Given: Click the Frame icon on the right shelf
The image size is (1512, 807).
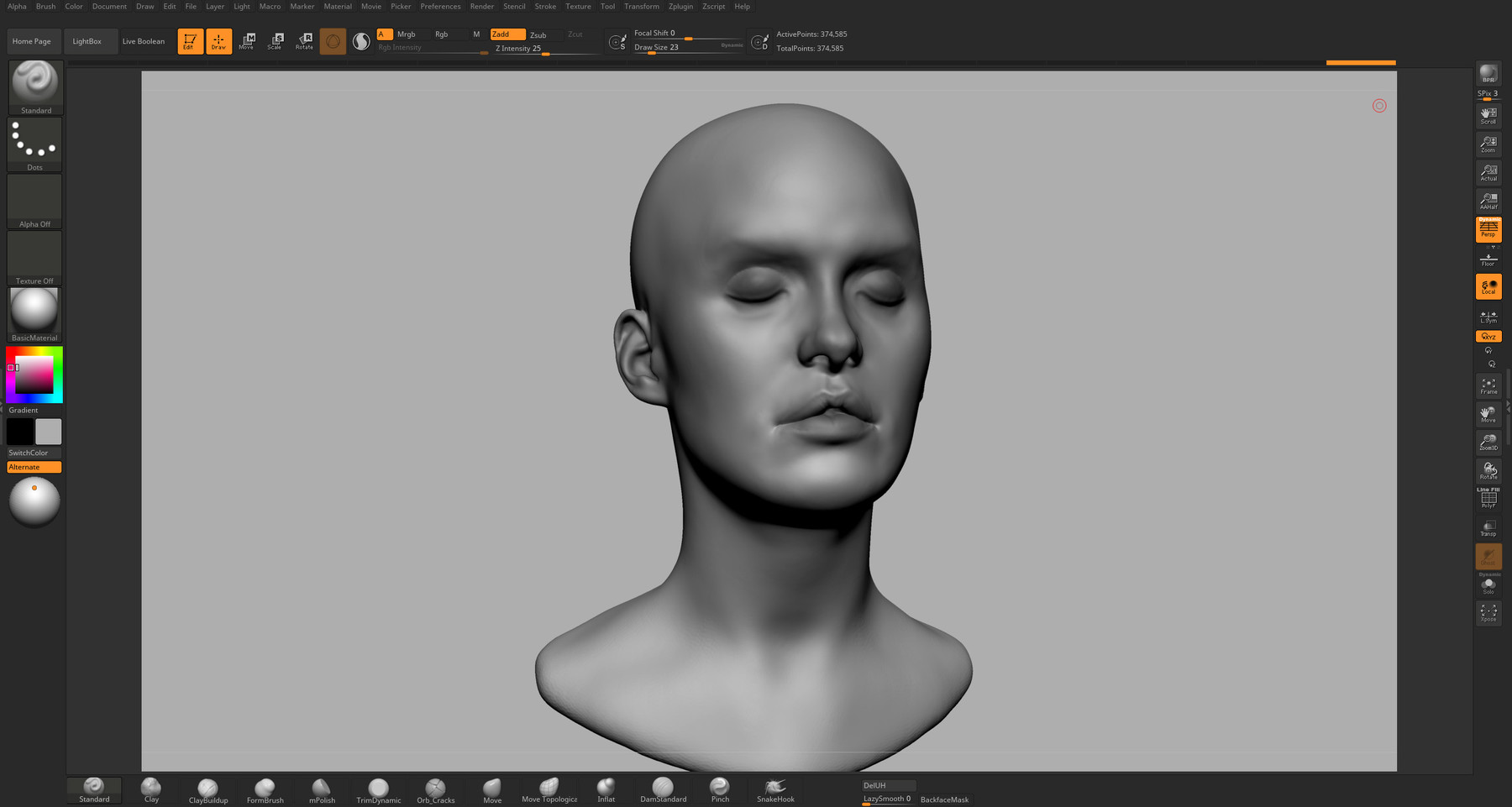Looking at the screenshot, I should pos(1488,385).
